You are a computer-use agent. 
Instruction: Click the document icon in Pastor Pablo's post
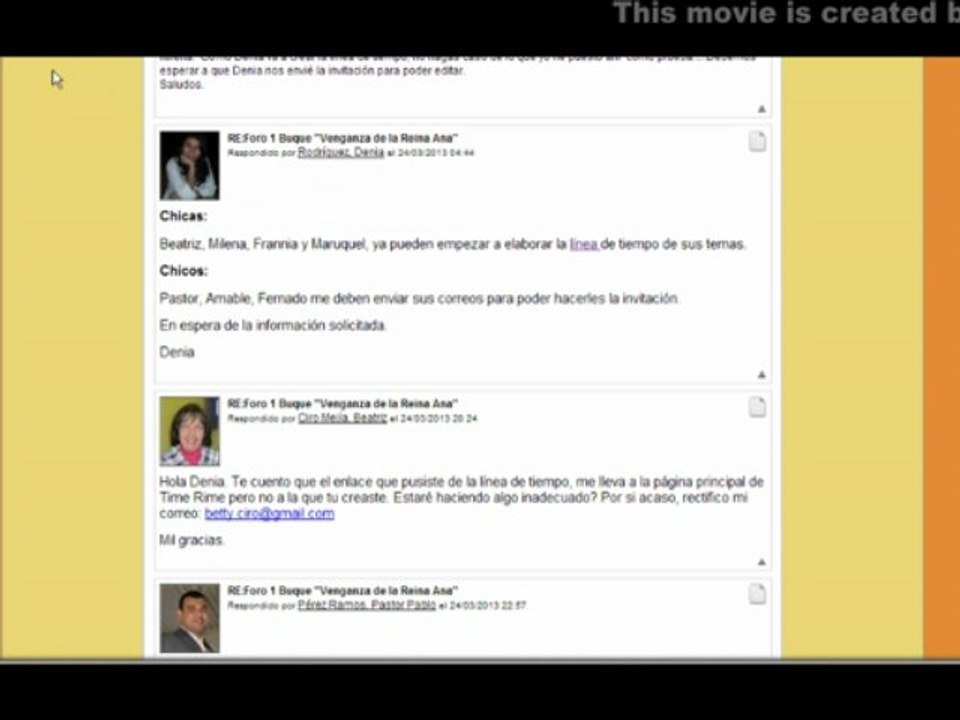[x=757, y=594]
